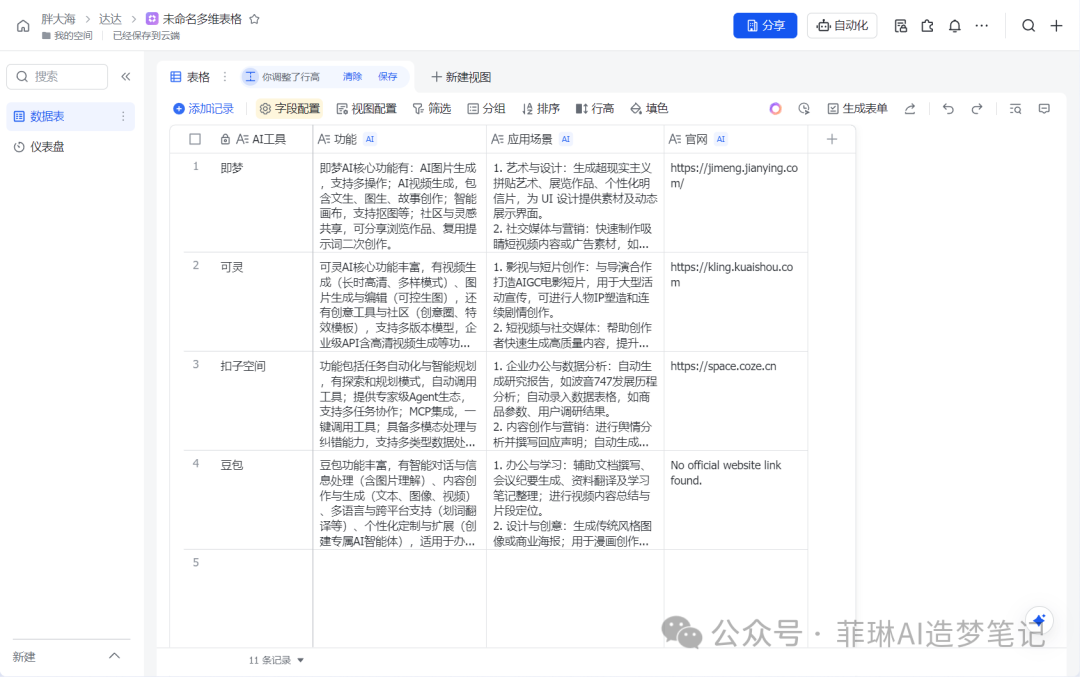
Task: Save the view change with 保存
Action: (x=388, y=76)
